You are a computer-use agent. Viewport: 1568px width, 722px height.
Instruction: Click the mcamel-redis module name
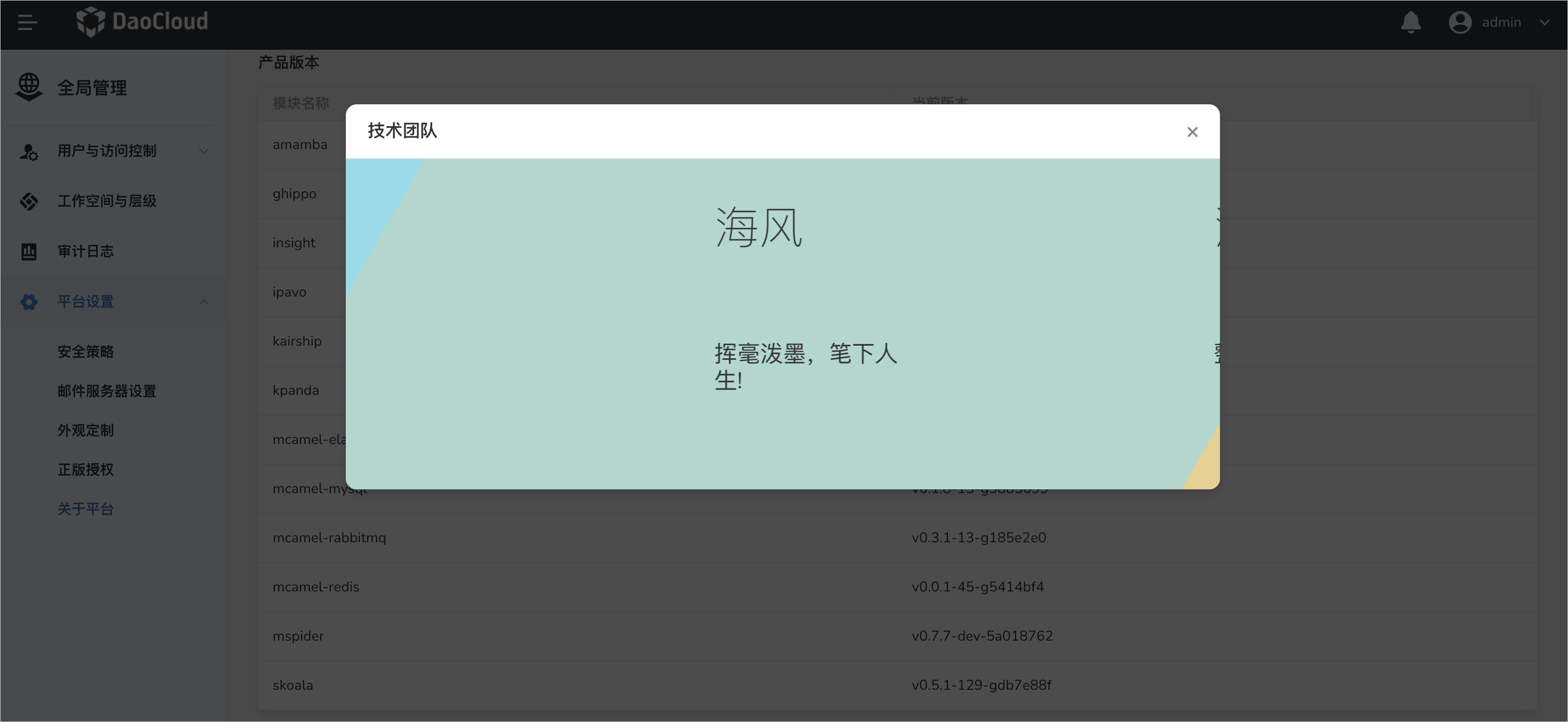click(x=316, y=587)
